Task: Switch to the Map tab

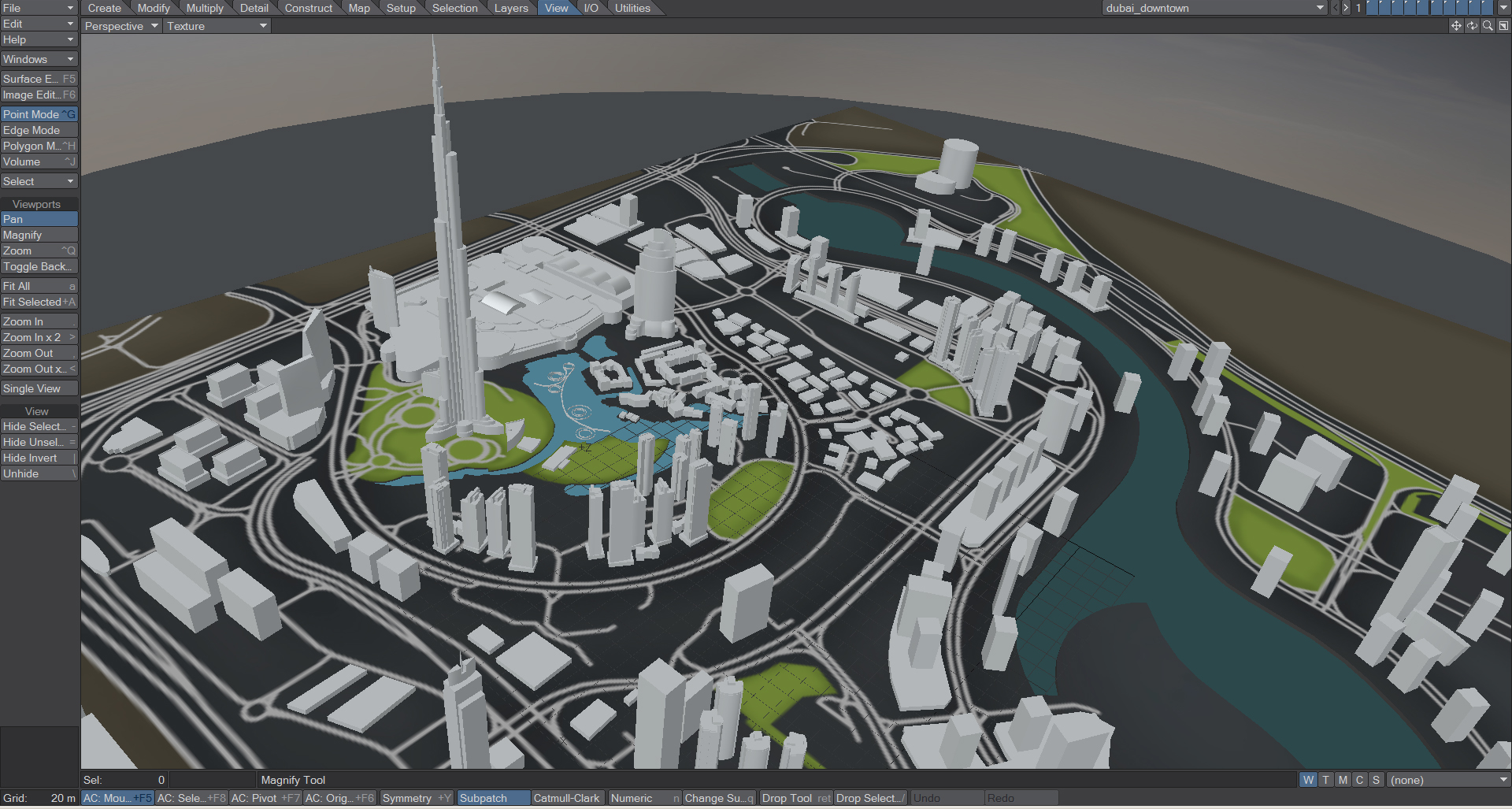Action: 358,8
